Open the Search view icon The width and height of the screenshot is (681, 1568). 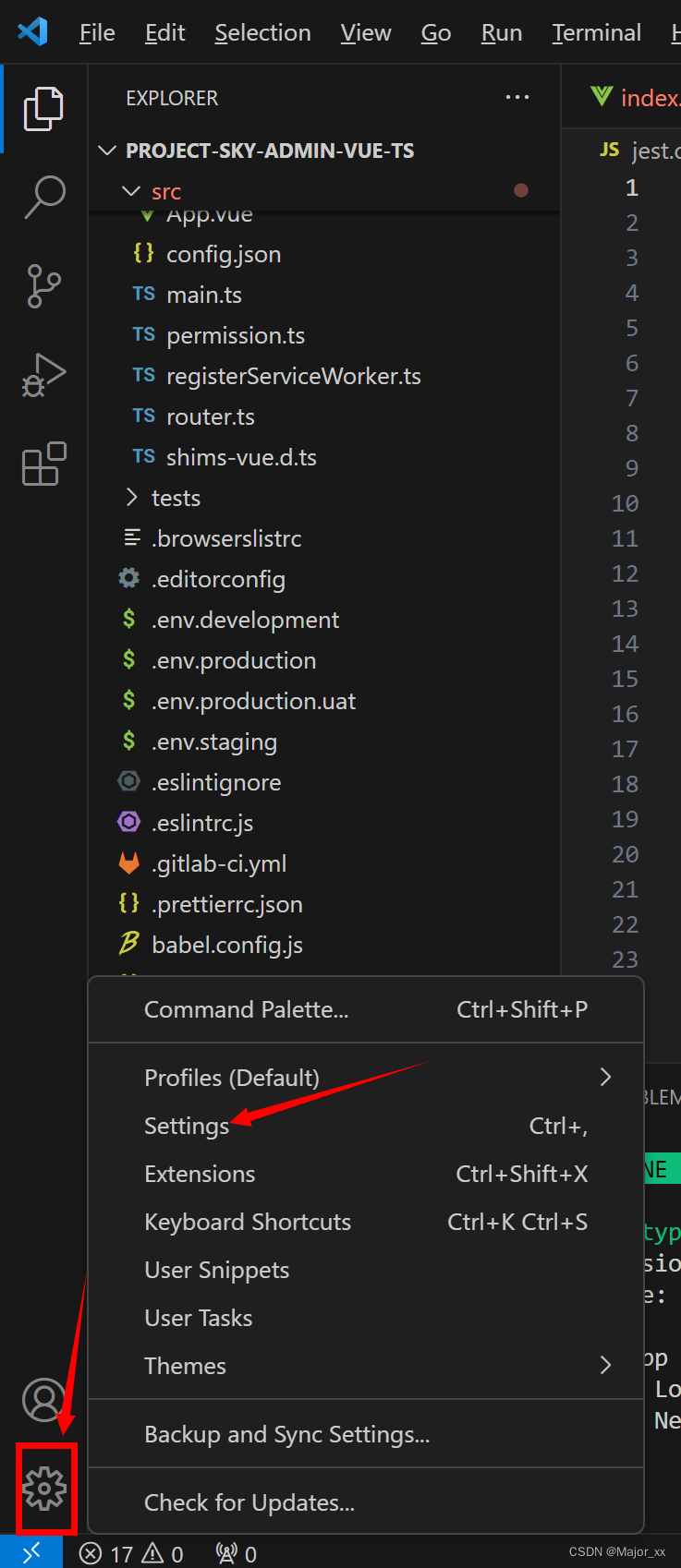click(x=43, y=197)
